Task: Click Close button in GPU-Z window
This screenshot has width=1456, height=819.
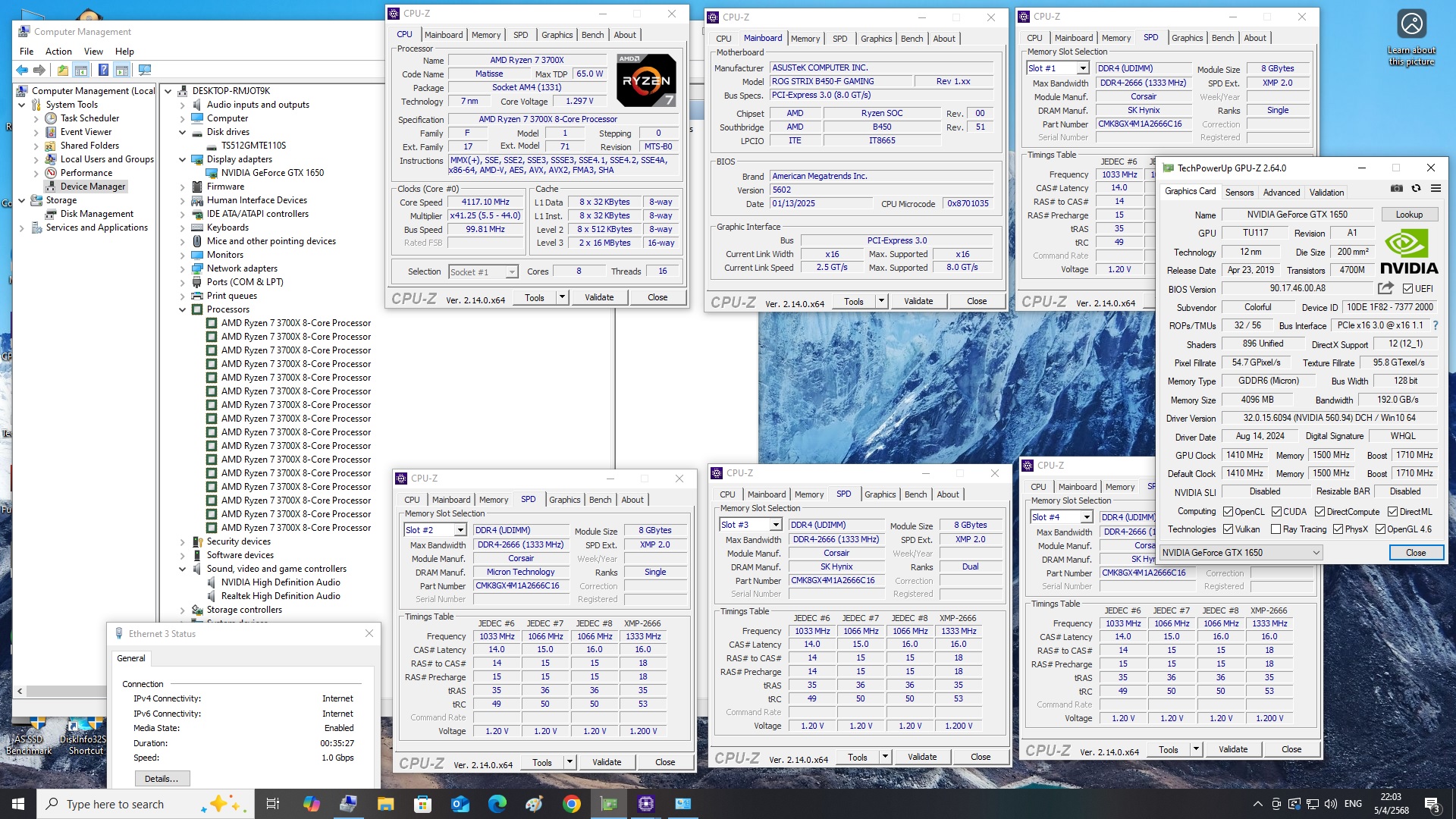Action: [x=1415, y=553]
